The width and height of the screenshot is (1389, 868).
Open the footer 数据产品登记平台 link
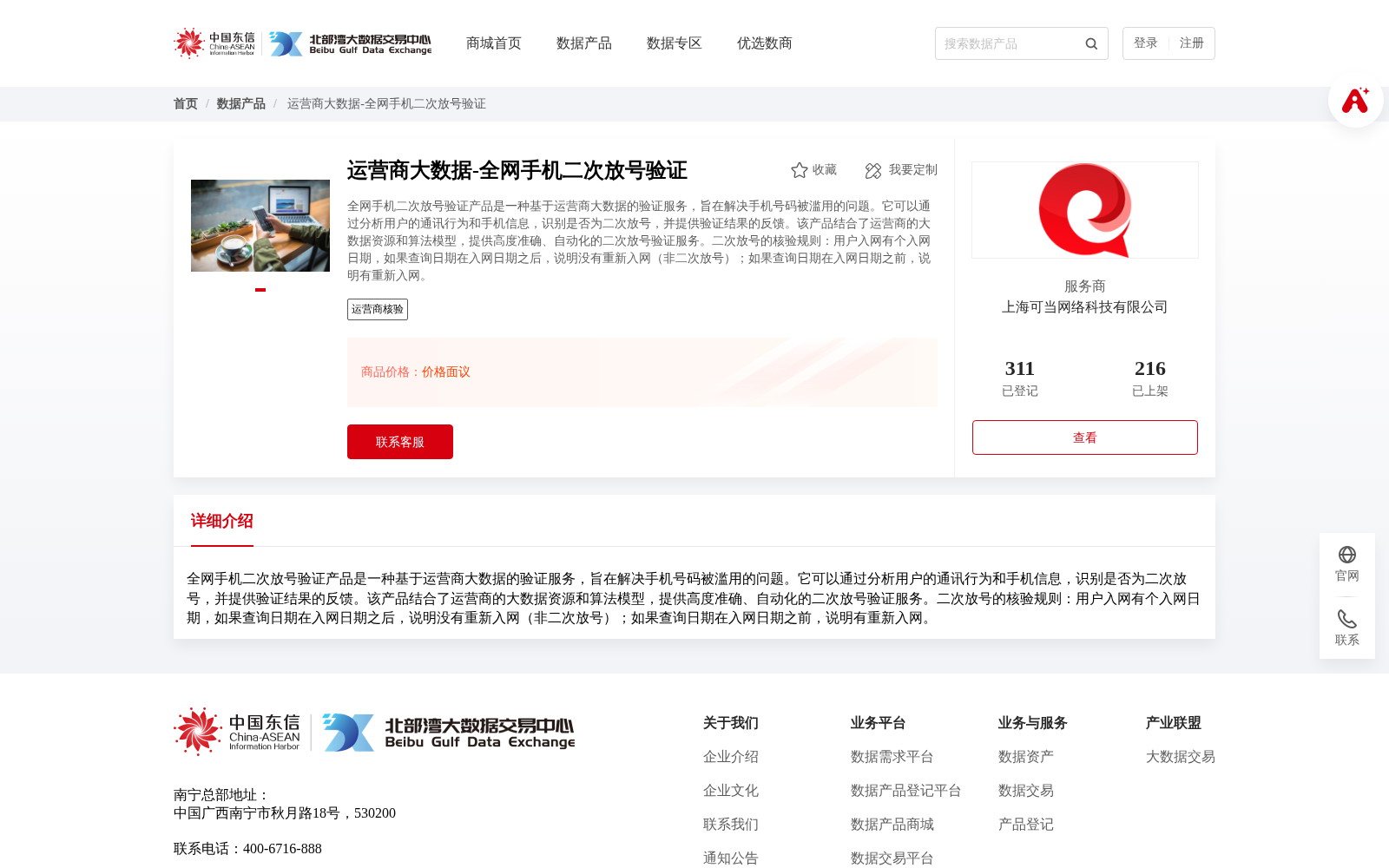pos(906,791)
